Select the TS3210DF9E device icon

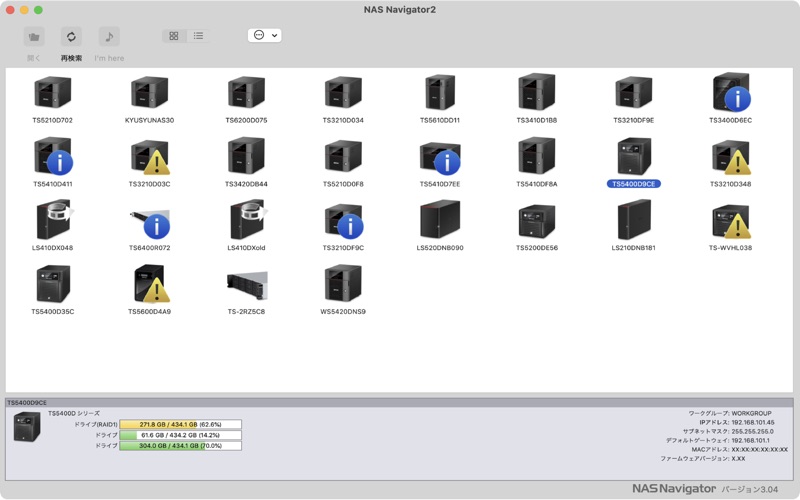click(x=633, y=92)
